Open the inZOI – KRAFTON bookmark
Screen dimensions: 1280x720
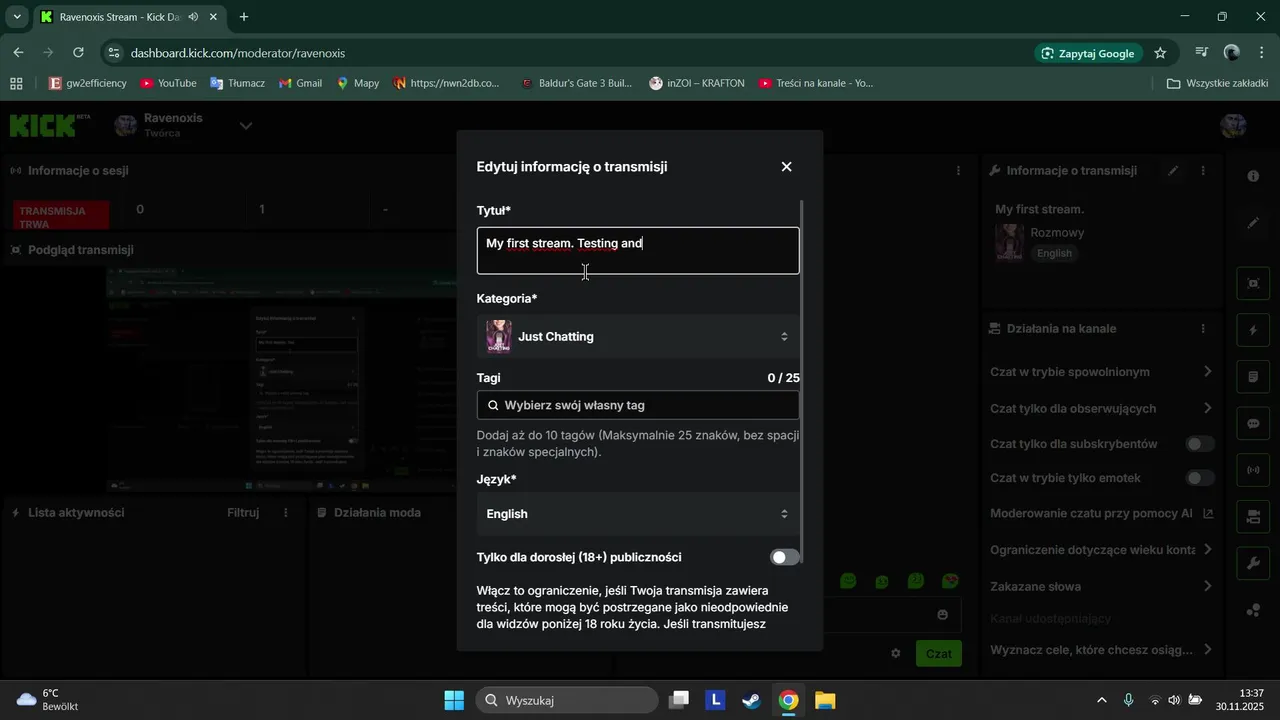(x=697, y=83)
